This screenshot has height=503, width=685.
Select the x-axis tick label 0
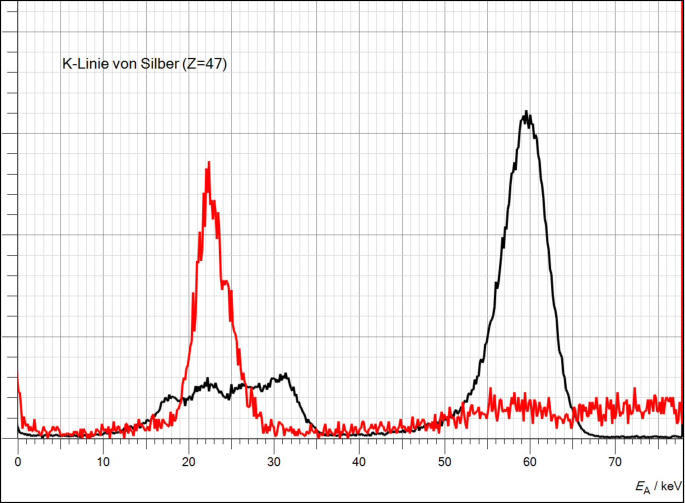tap(18, 462)
